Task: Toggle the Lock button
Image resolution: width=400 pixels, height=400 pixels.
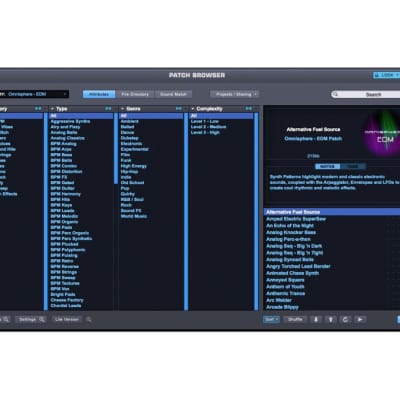Action: [386, 75]
